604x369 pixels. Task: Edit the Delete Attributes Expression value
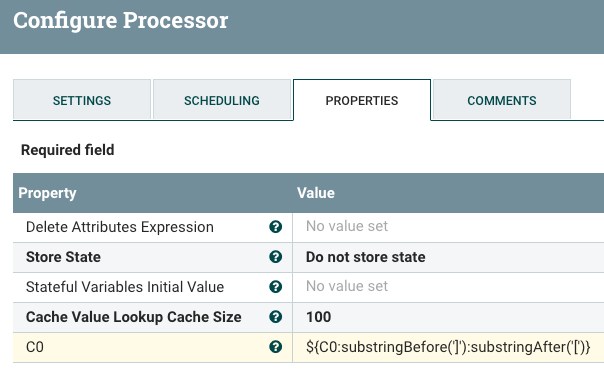448,227
